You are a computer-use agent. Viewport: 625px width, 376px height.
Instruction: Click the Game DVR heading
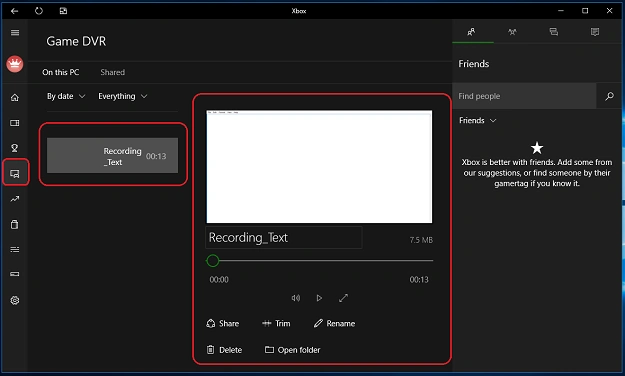76,41
